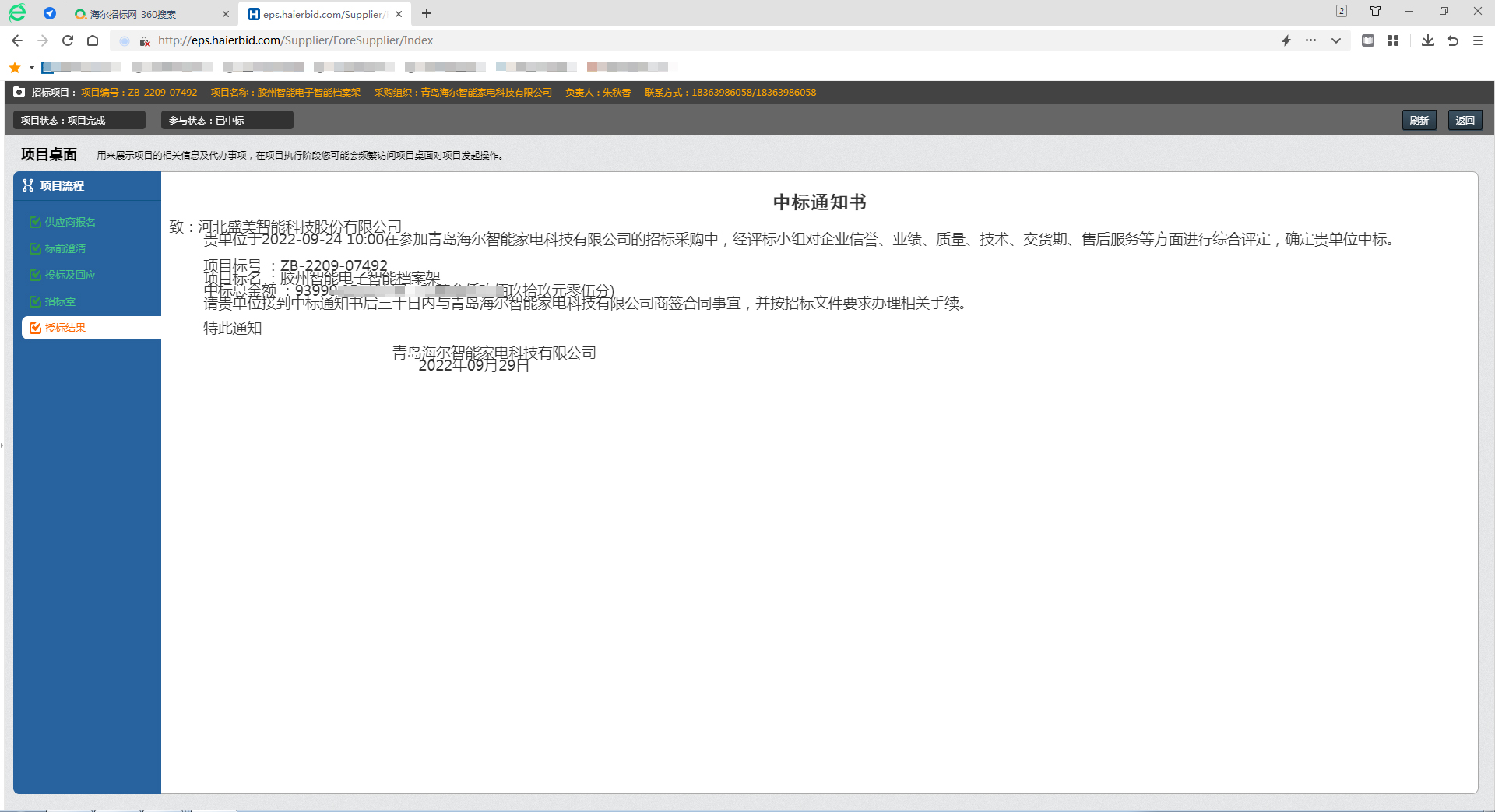The image size is (1495, 812).
Task: Open a new browser tab with plus
Action: [x=427, y=13]
